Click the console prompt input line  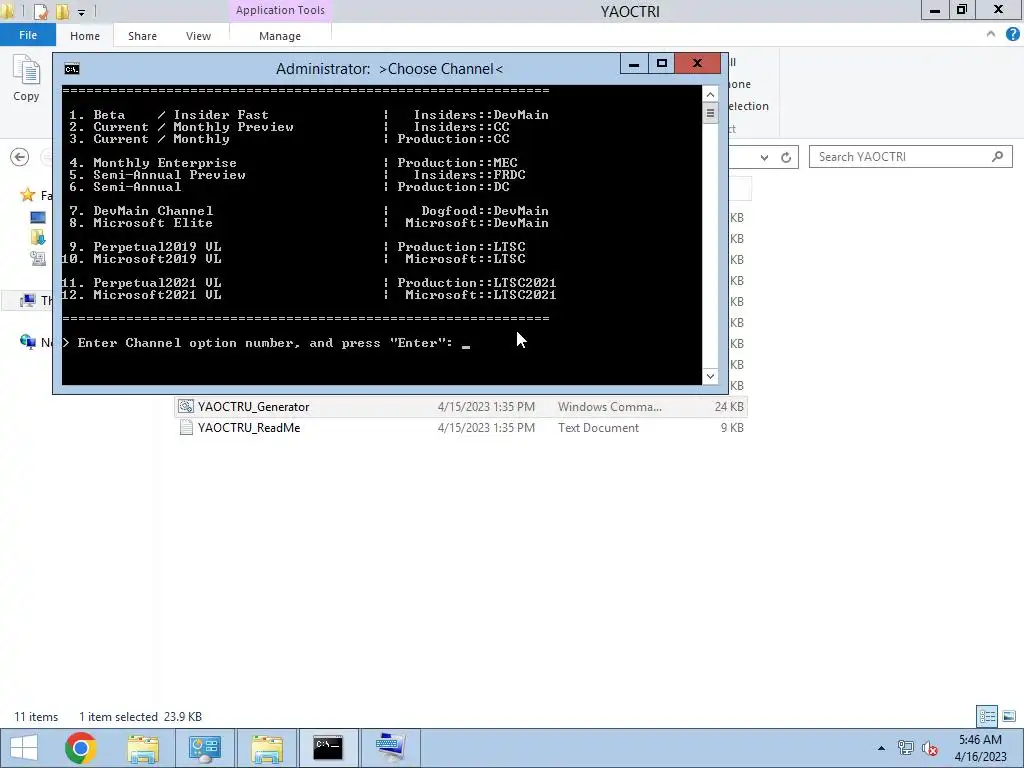tap(266, 343)
